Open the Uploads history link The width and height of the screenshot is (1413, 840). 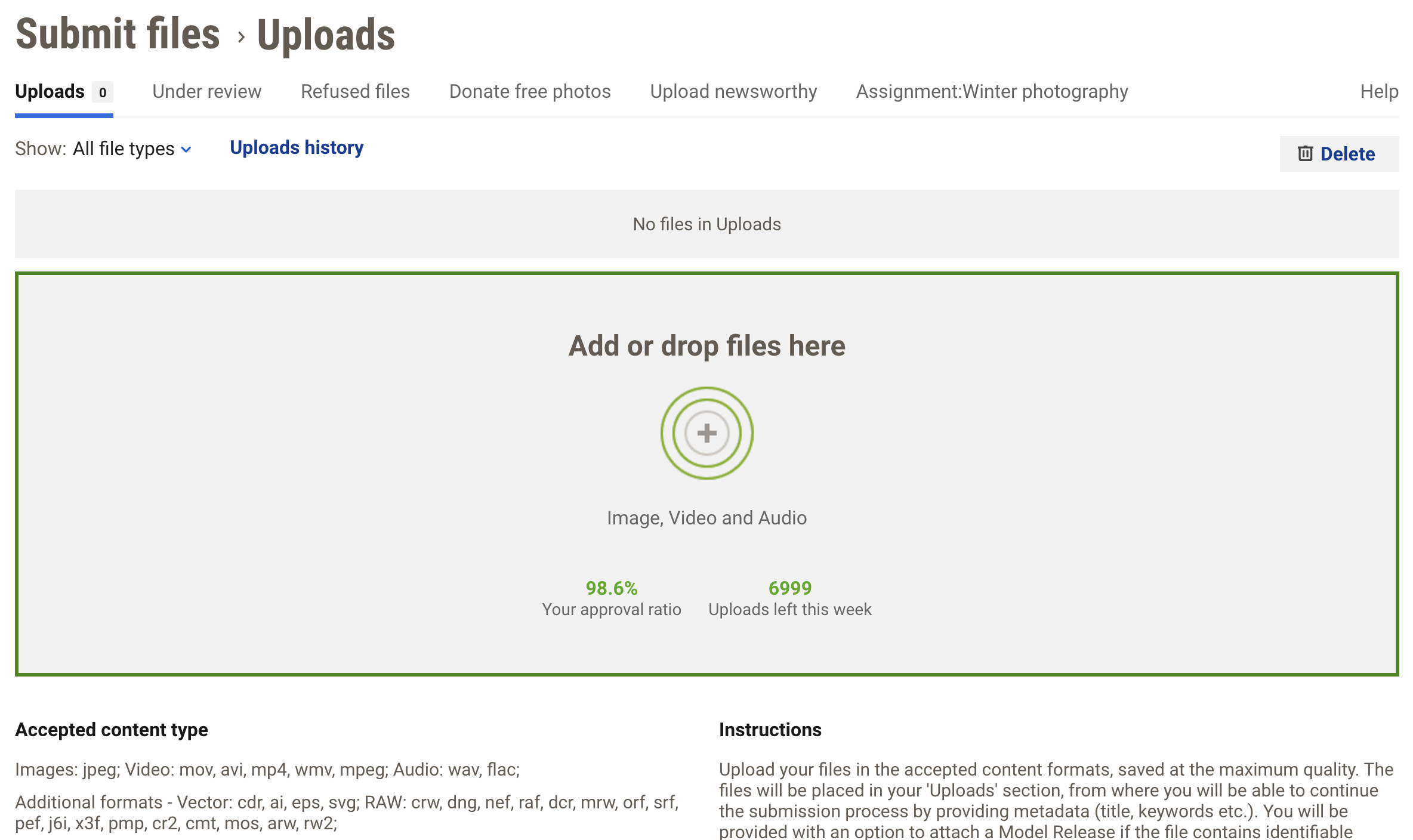point(297,148)
